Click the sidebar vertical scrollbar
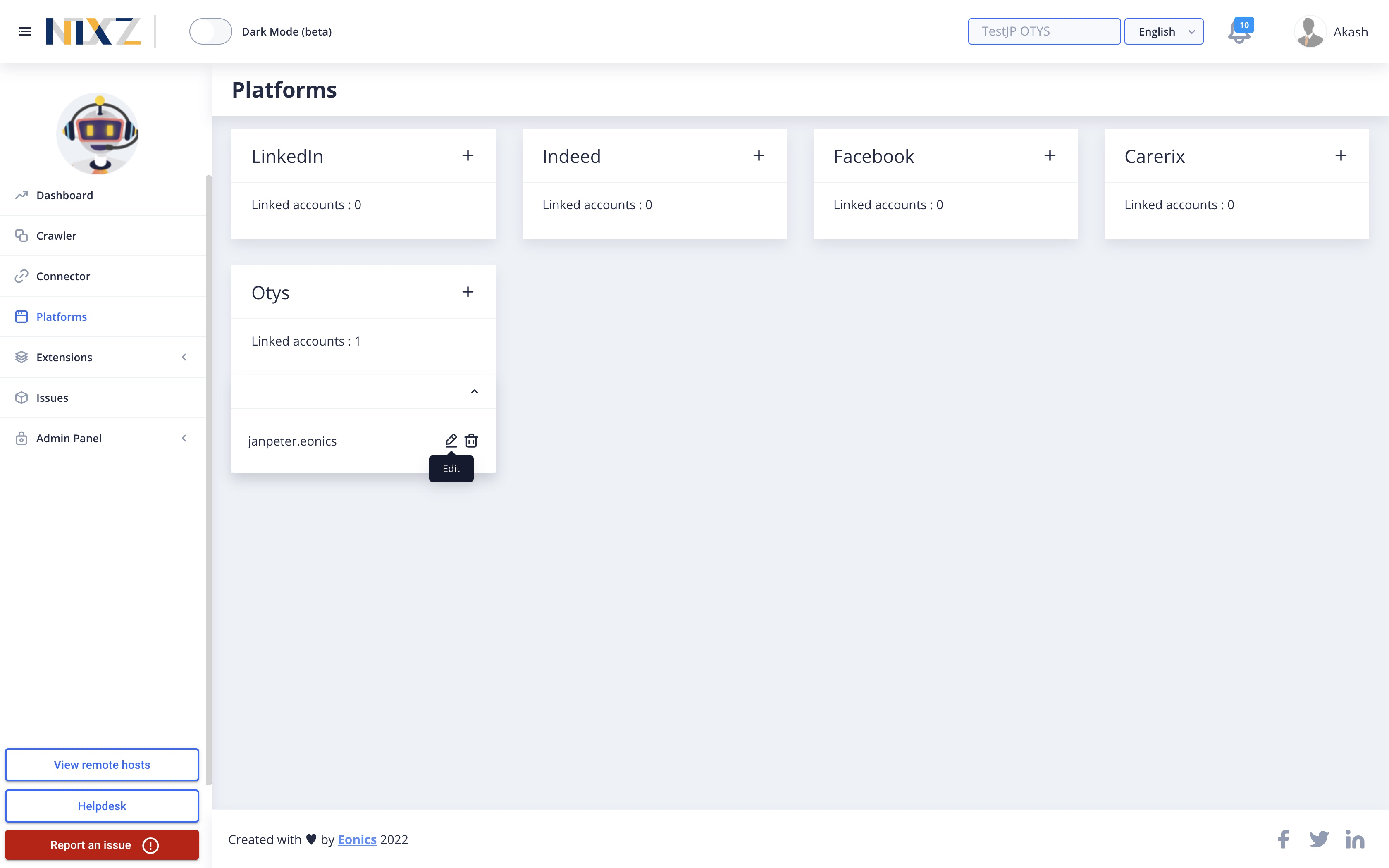 209,479
